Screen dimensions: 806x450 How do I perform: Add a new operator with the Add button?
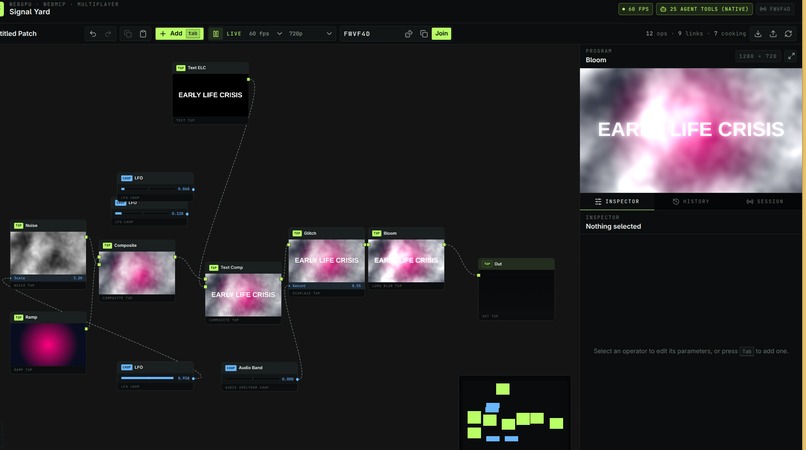179,34
